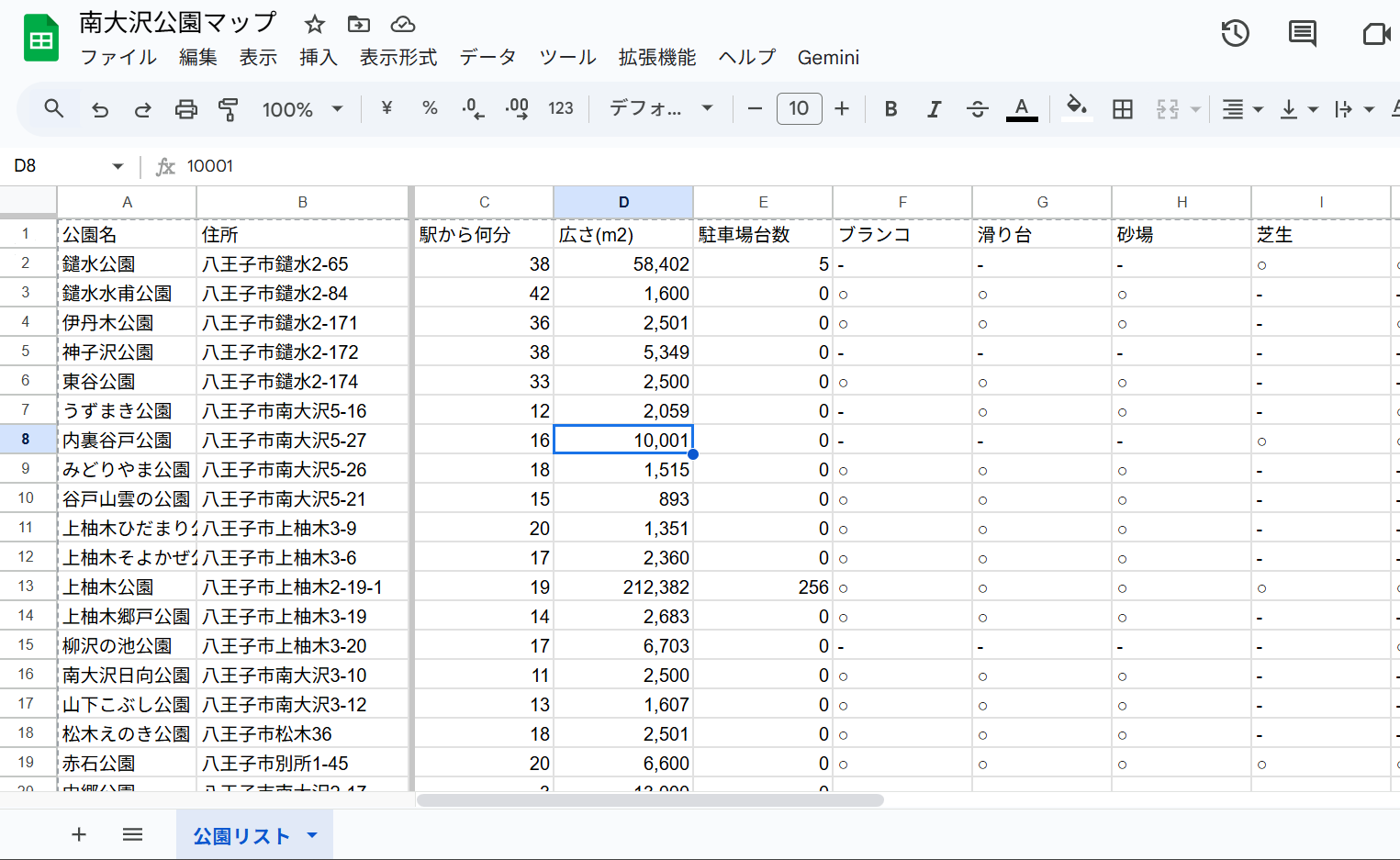Open the 100% zoom dropdown
Viewport: 1400px width, 860px height.
[303, 109]
